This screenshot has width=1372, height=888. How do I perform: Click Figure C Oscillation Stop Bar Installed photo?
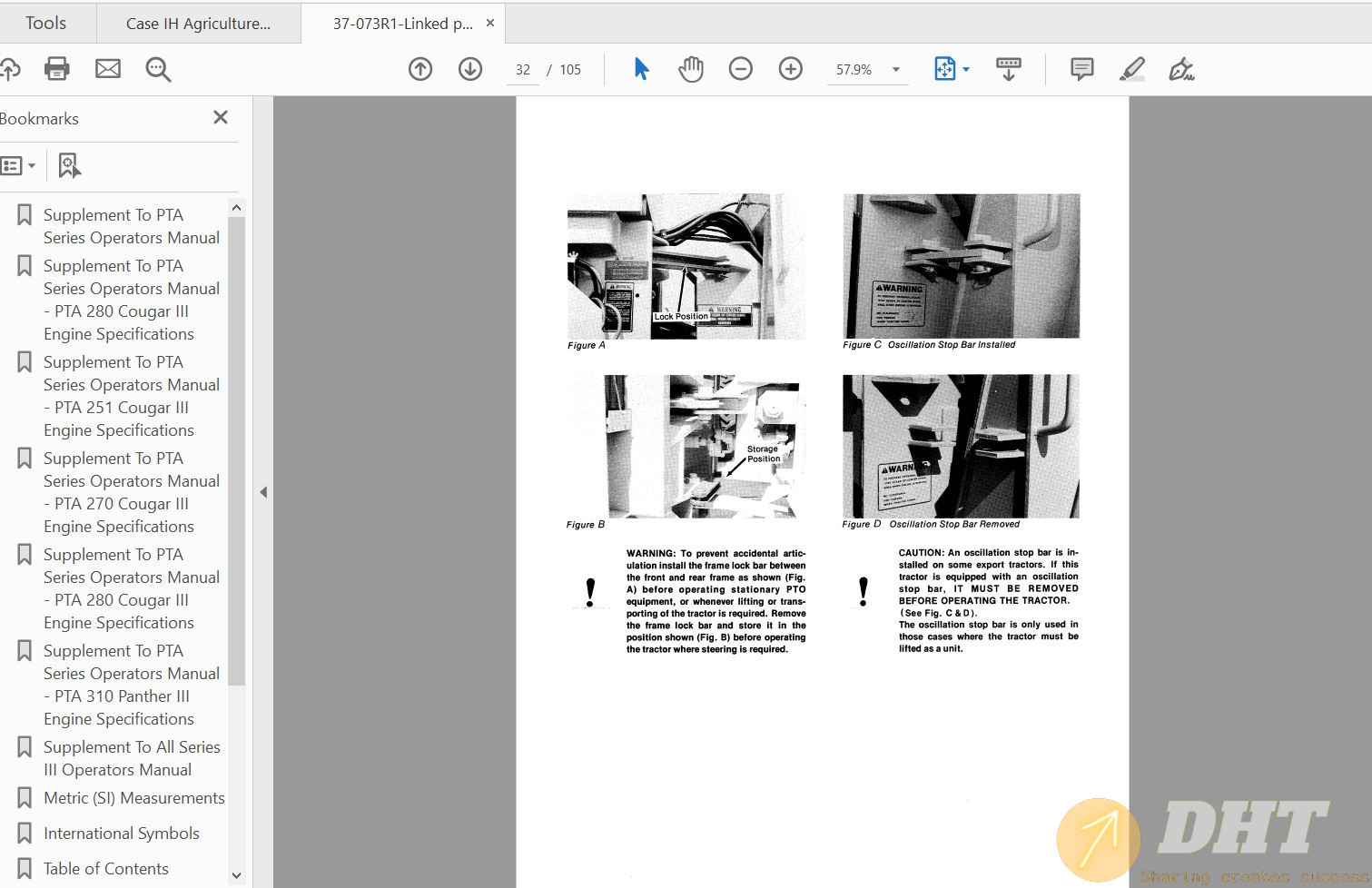962,265
